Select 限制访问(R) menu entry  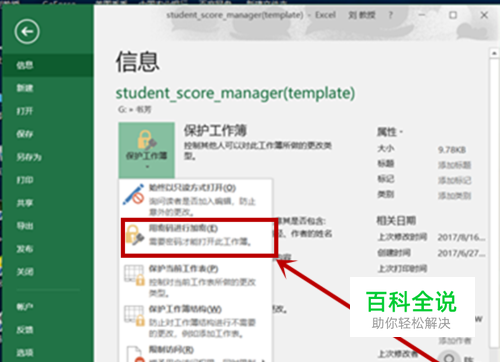tap(196, 353)
